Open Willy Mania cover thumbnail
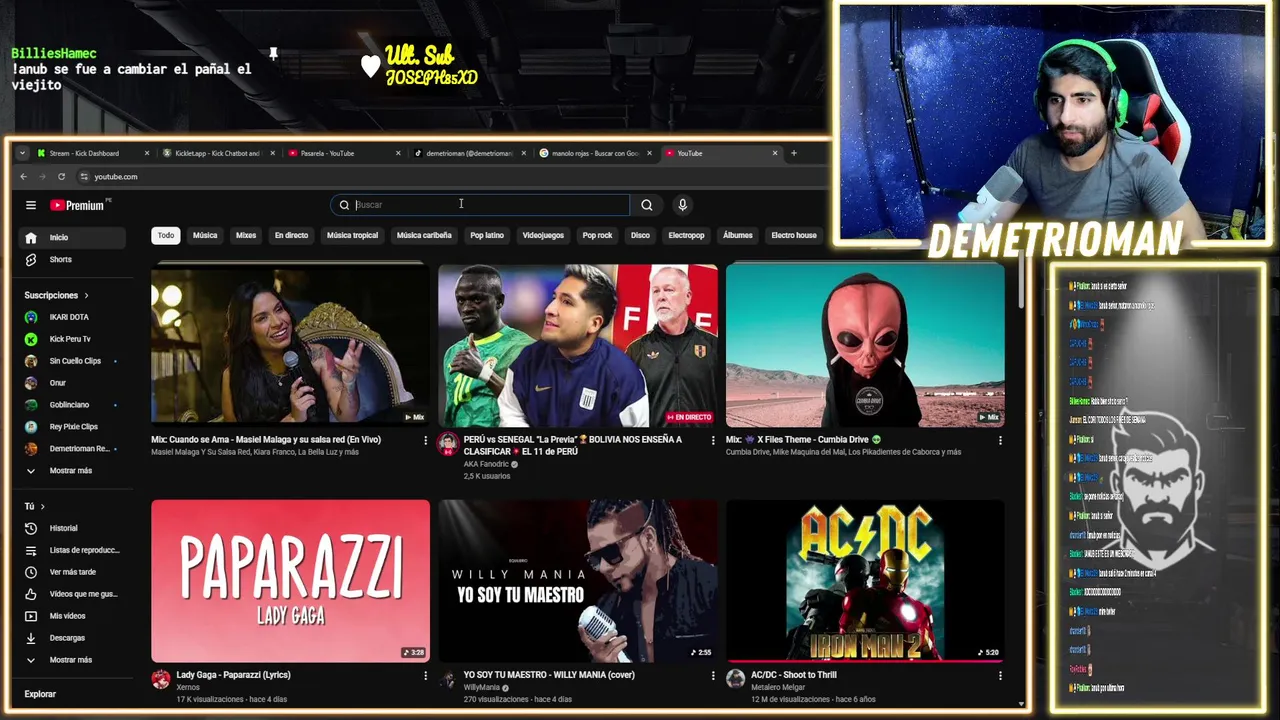The image size is (1280, 720). pyautogui.click(x=578, y=581)
